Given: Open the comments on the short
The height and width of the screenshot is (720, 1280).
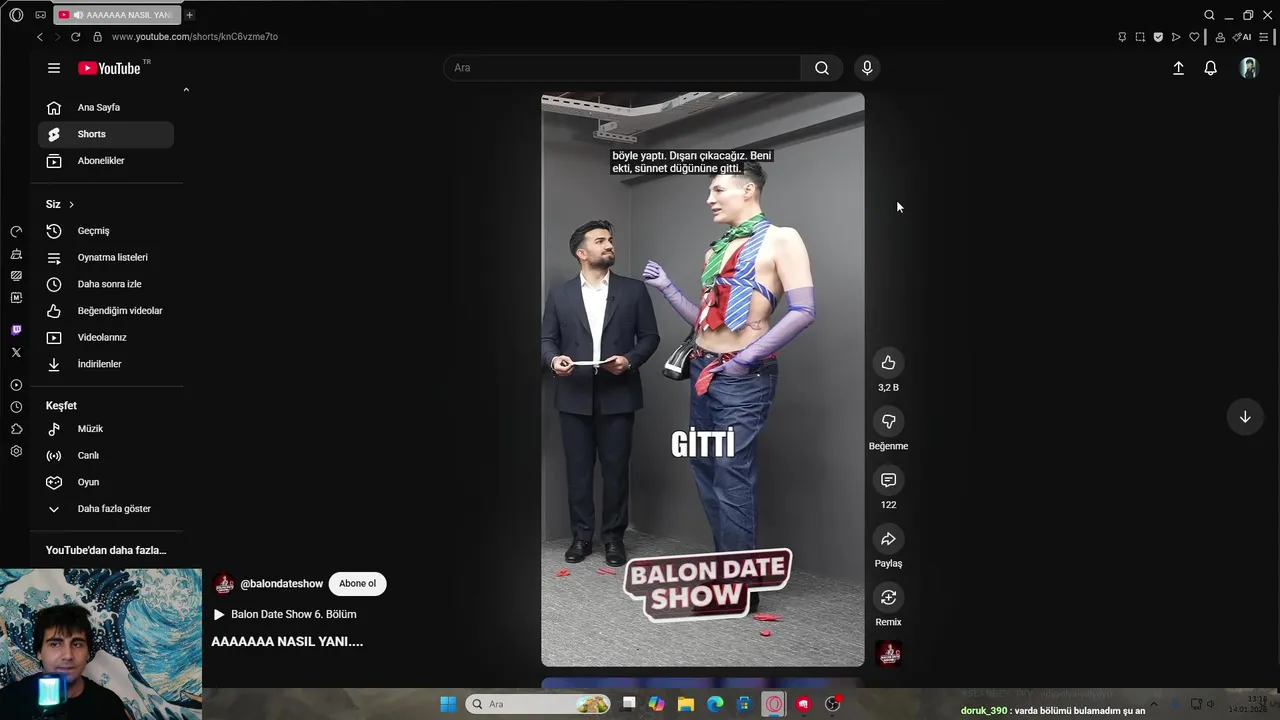Looking at the screenshot, I should point(888,480).
